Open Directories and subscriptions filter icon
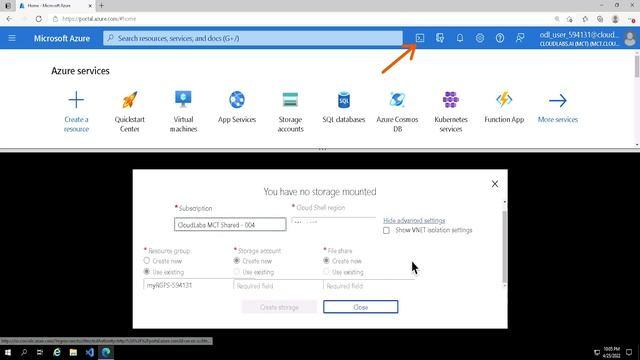 440,38
